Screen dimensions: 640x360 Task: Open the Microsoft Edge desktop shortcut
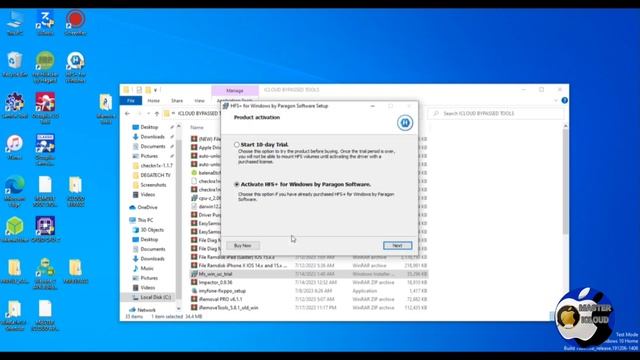[x=15, y=191]
